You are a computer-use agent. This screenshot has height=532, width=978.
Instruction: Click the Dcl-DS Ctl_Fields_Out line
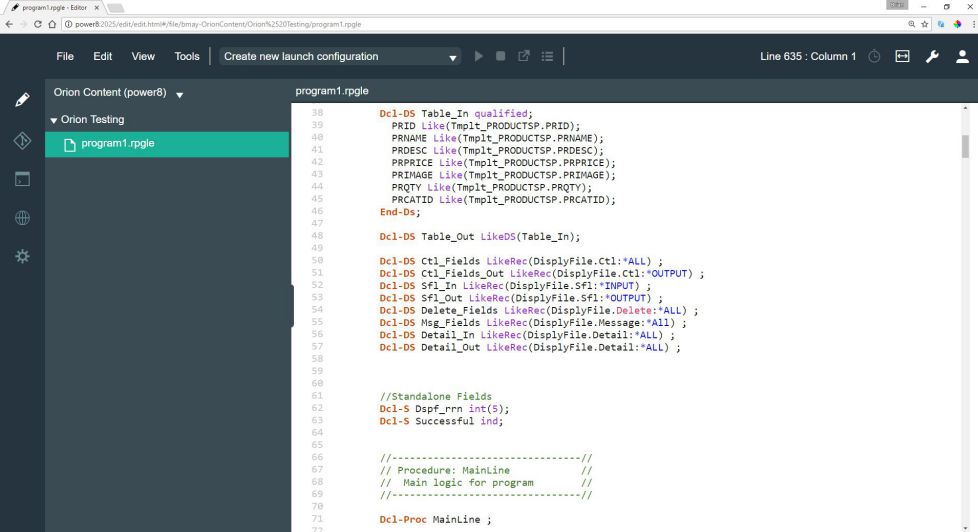[x=541, y=273]
